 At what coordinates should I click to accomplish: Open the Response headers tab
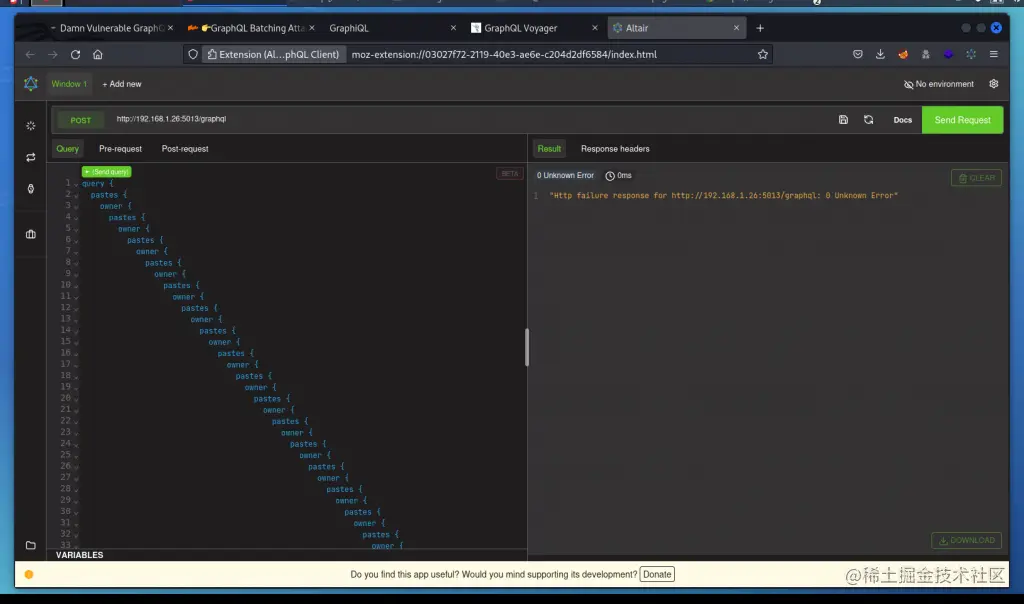[x=615, y=149]
